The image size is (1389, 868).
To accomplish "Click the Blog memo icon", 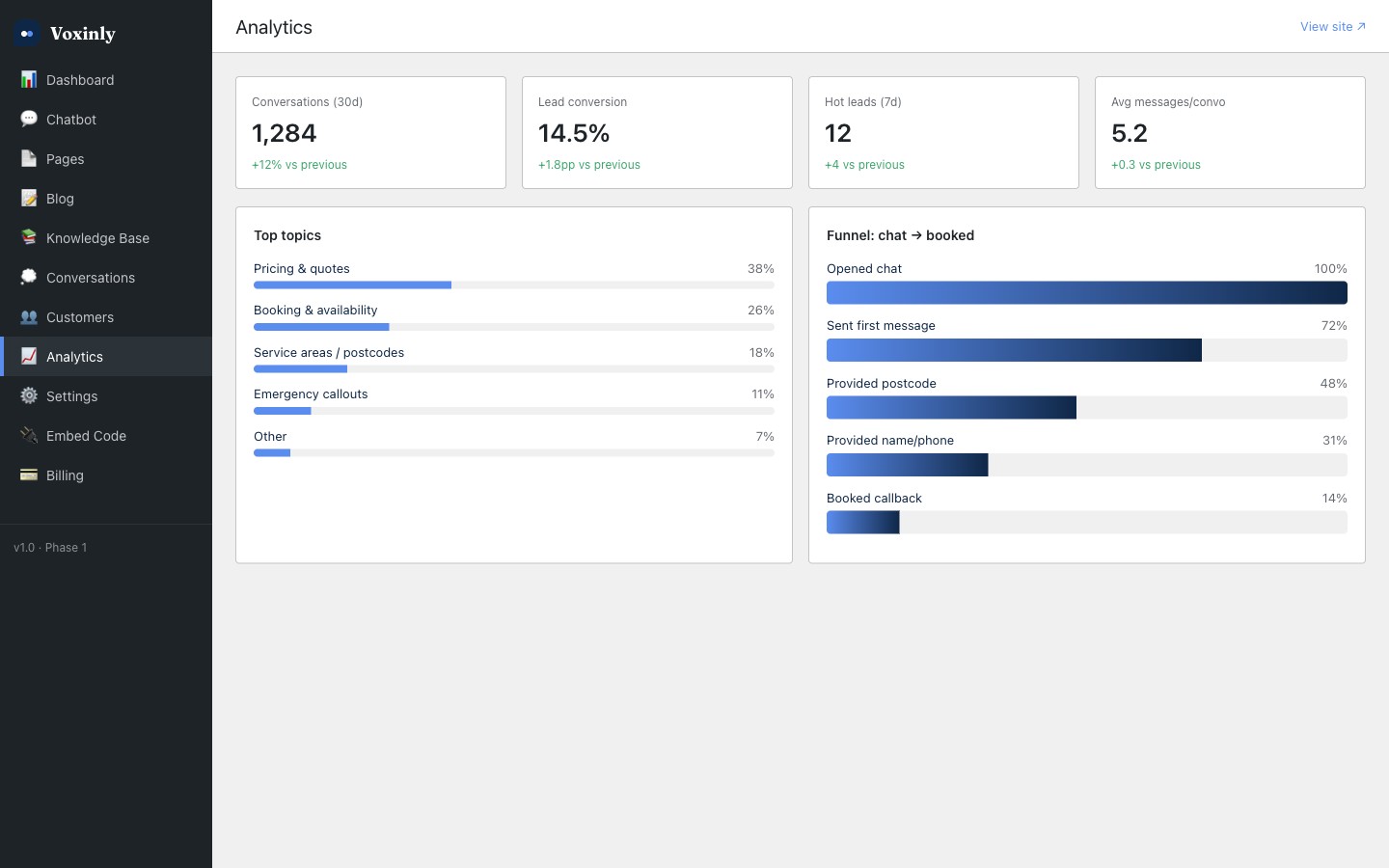I will click(29, 199).
